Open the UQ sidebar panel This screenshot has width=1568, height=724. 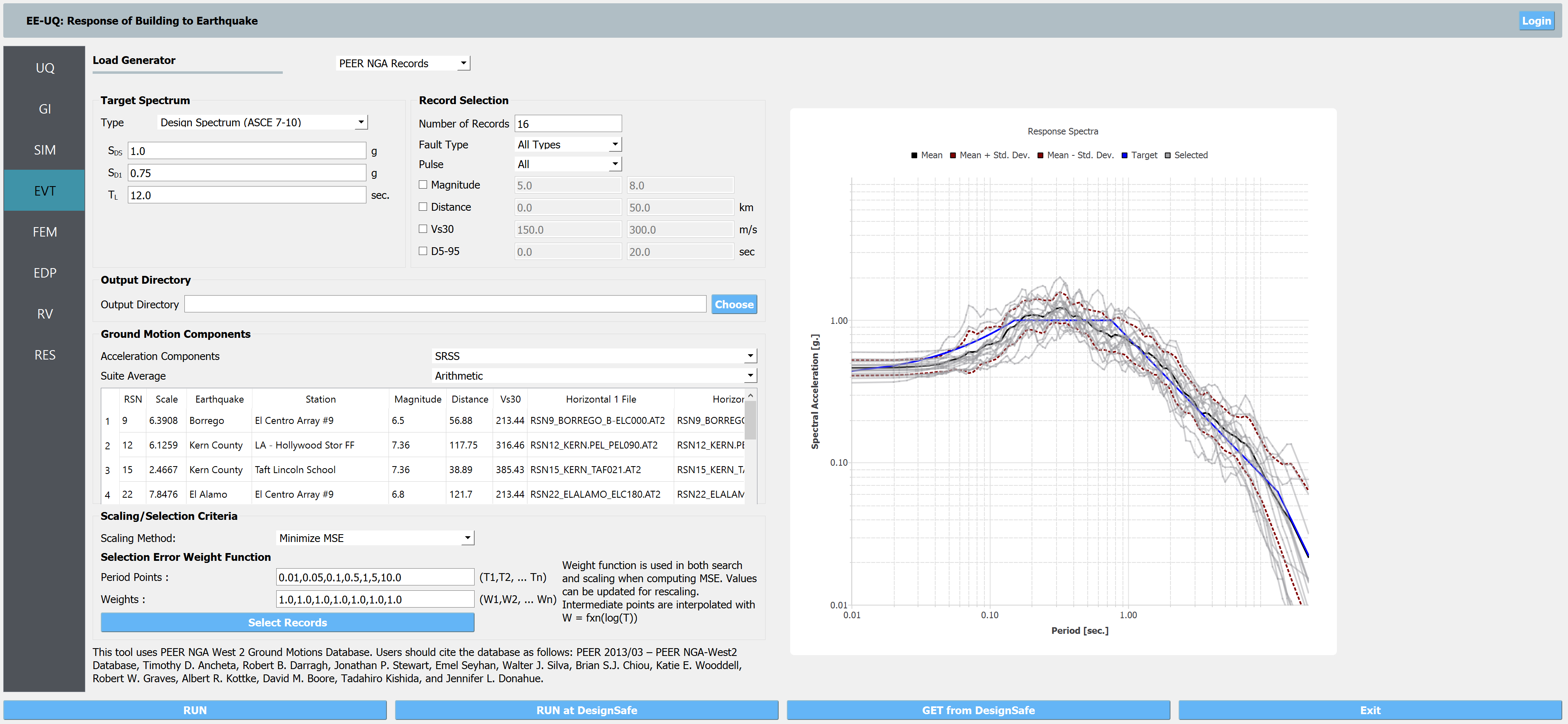[44, 68]
